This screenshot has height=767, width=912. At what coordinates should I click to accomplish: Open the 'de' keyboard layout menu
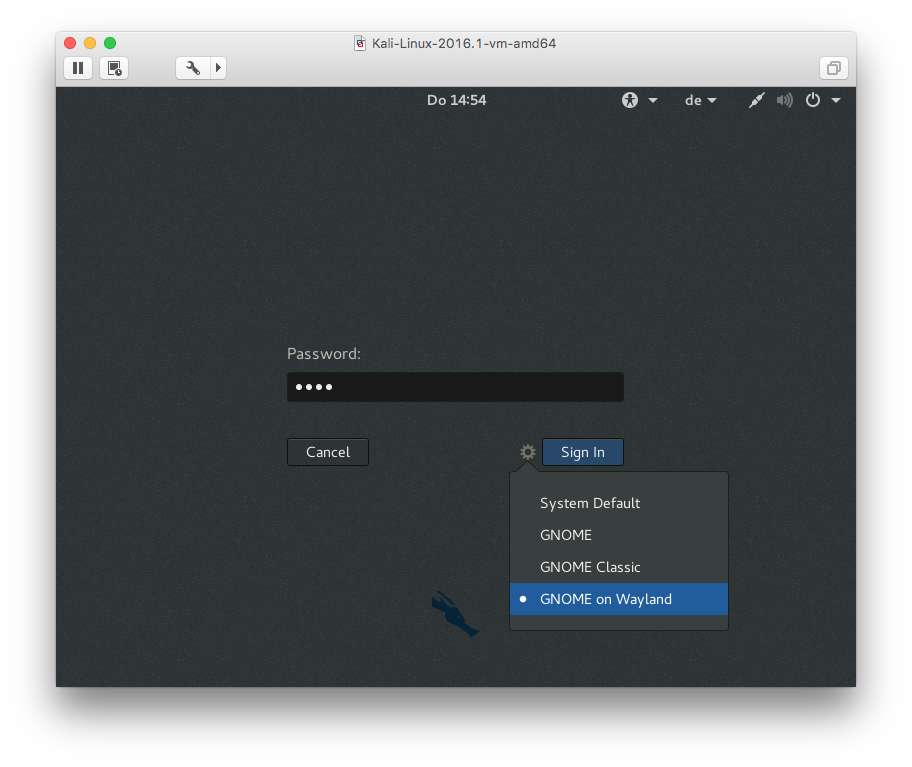coord(700,101)
